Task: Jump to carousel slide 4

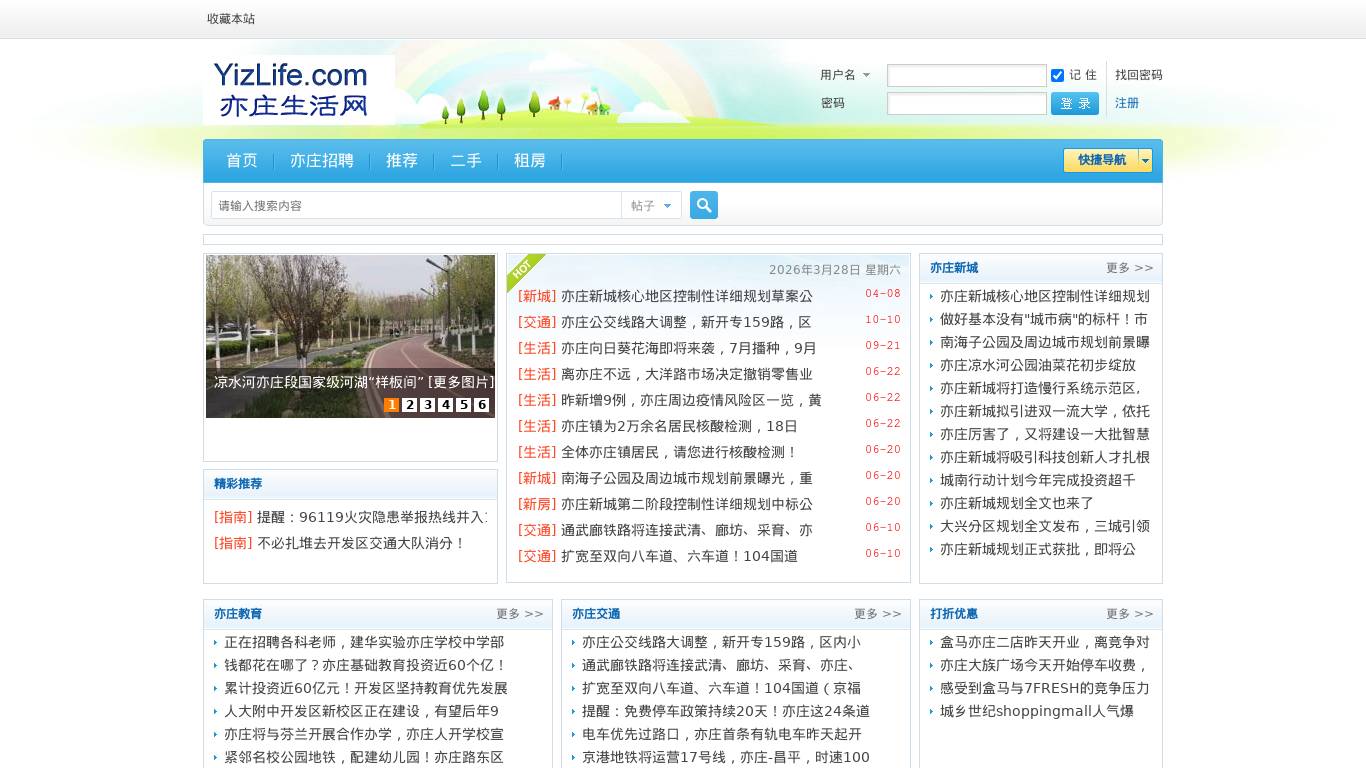Action: tap(446, 405)
